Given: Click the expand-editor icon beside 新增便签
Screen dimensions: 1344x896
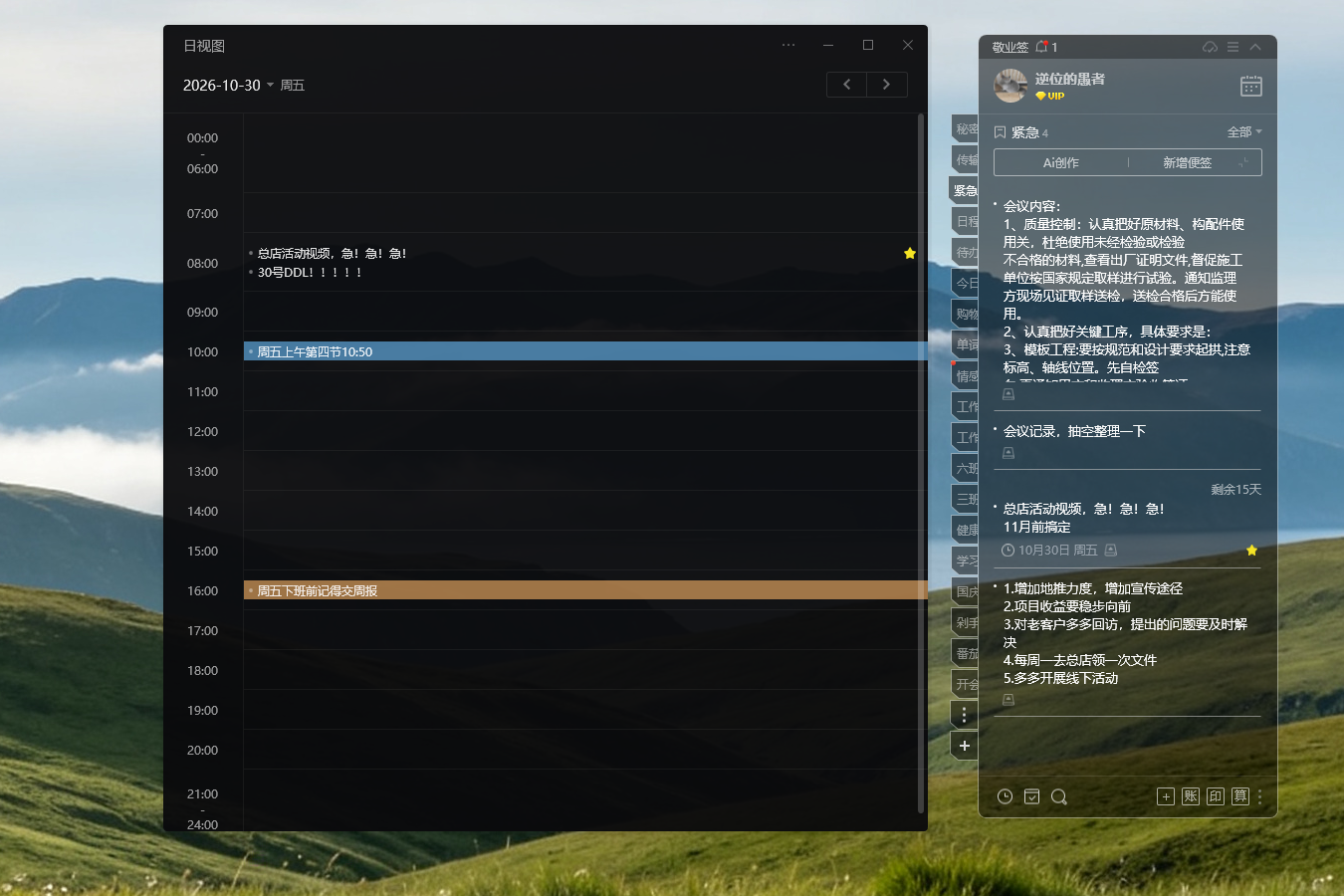Looking at the screenshot, I should click(x=1243, y=162).
